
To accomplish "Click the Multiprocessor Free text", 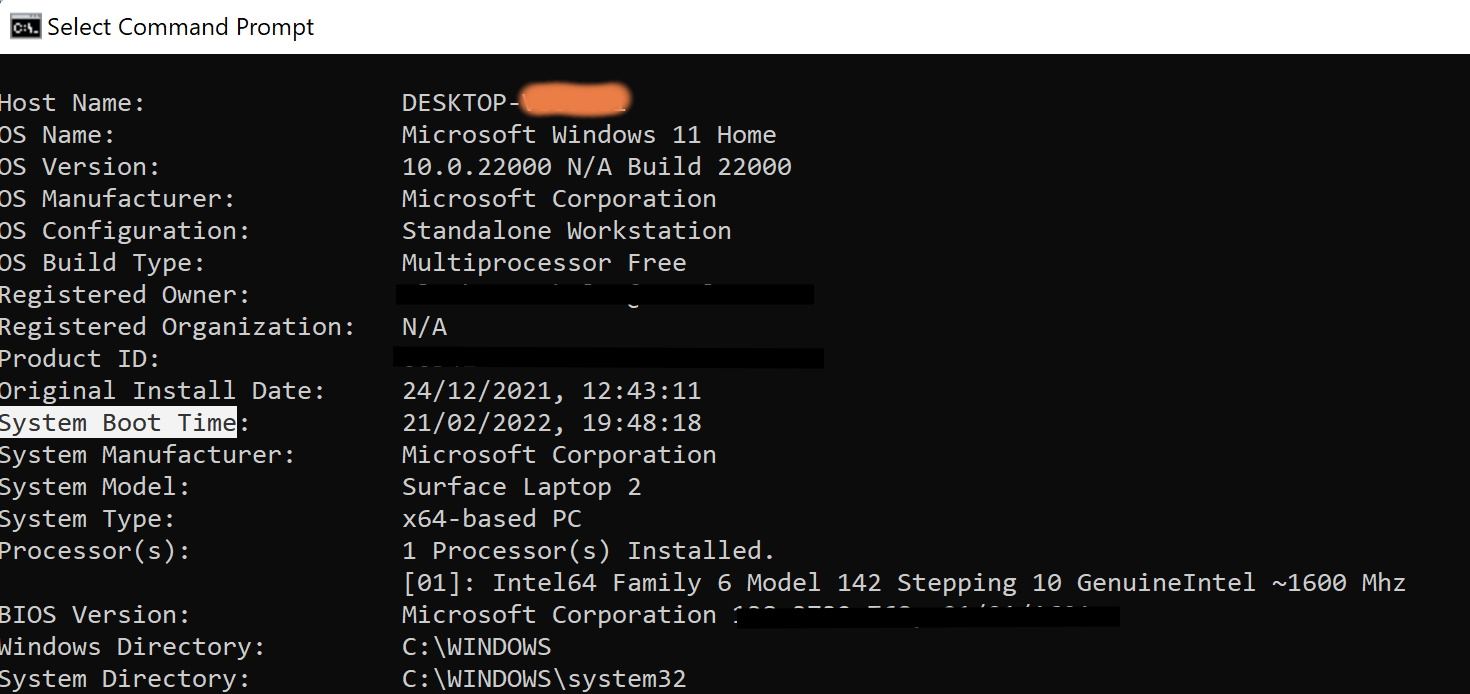I will click(544, 263).
